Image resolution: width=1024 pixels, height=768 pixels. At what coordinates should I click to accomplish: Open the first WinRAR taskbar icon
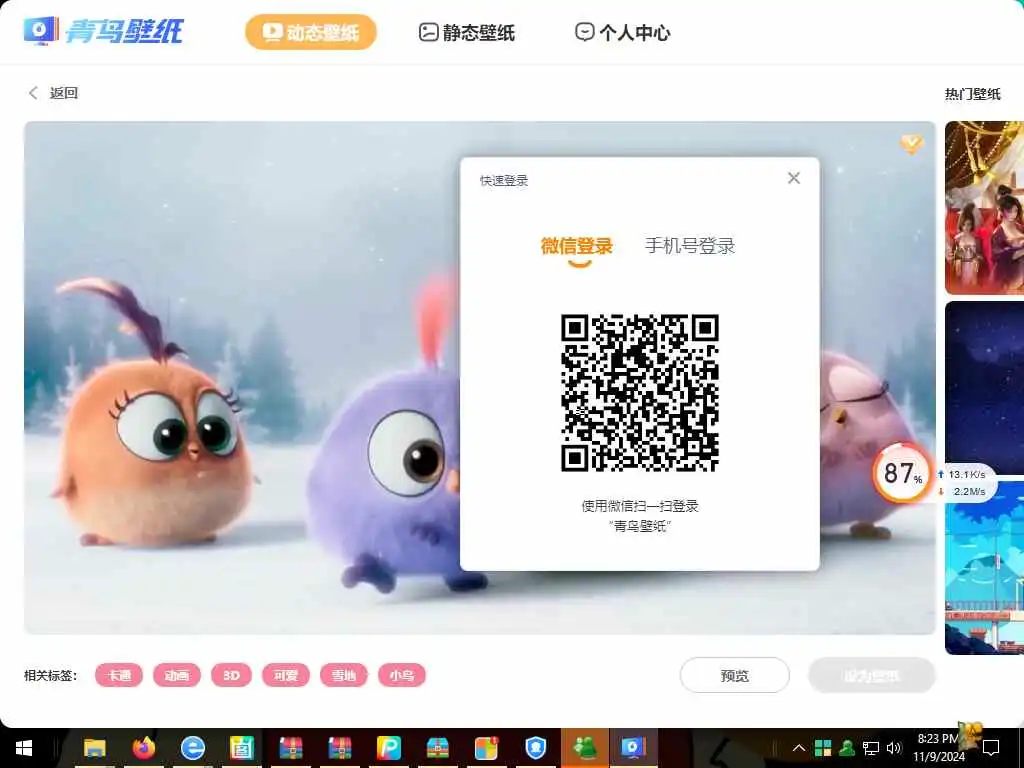[x=291, y=748]
